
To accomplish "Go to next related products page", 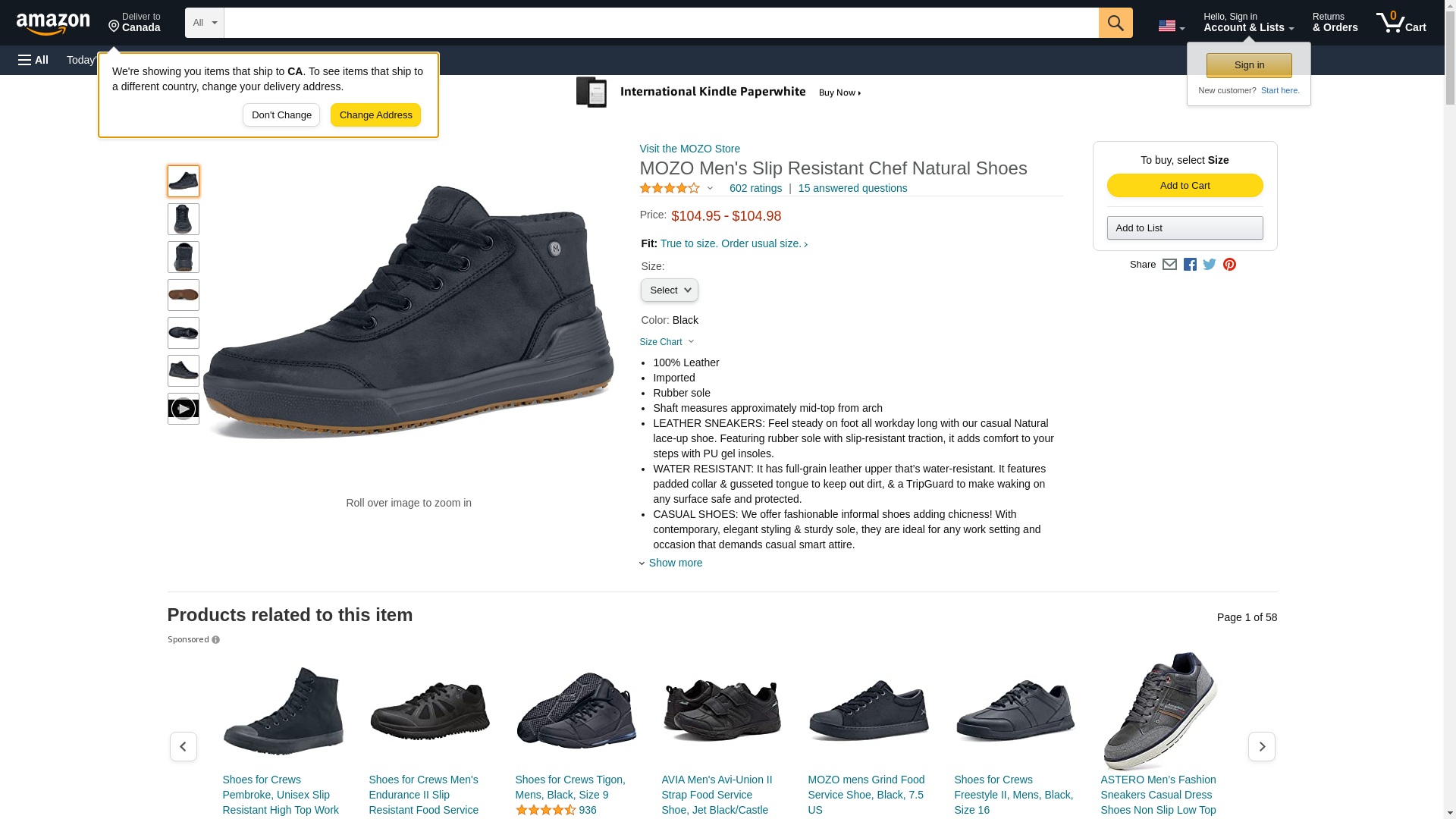I will 1261,747.
